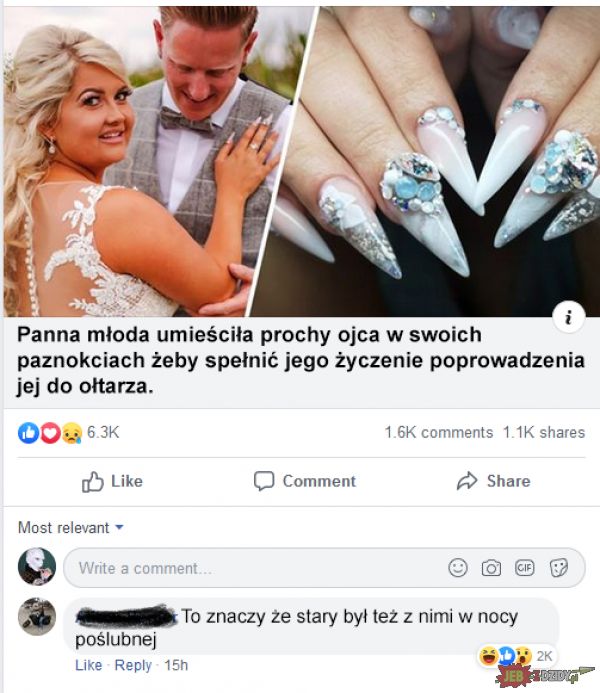This screenshot has width=600, height=693.
Task: Open the 1.6K comments link
Action: click(439, 432)
